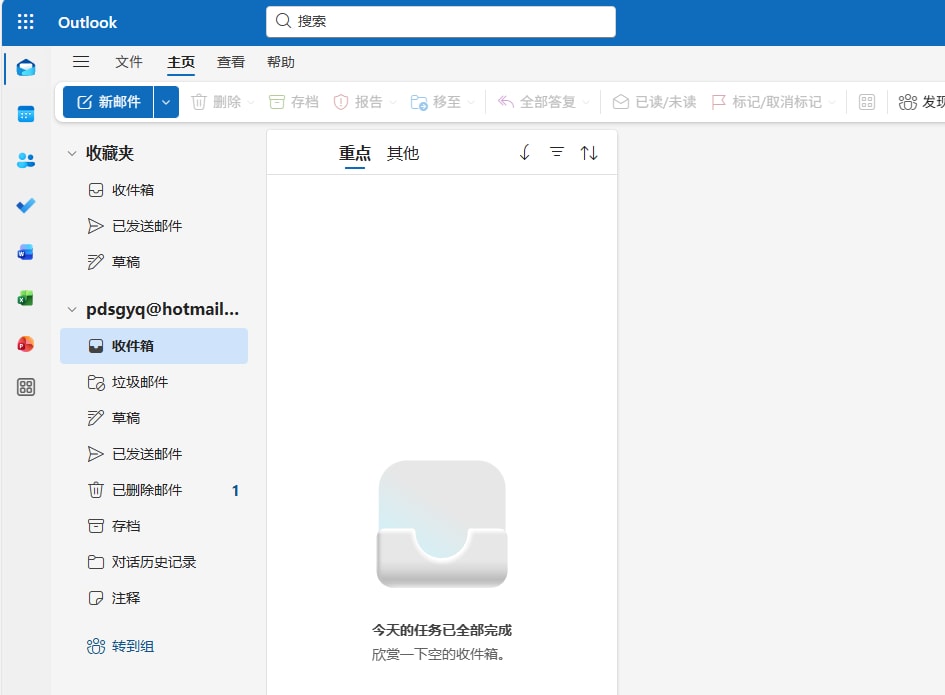The image size is (945, 695).
Task: Toggle navigation pane with hamburger icon
Action: (81, 62)
